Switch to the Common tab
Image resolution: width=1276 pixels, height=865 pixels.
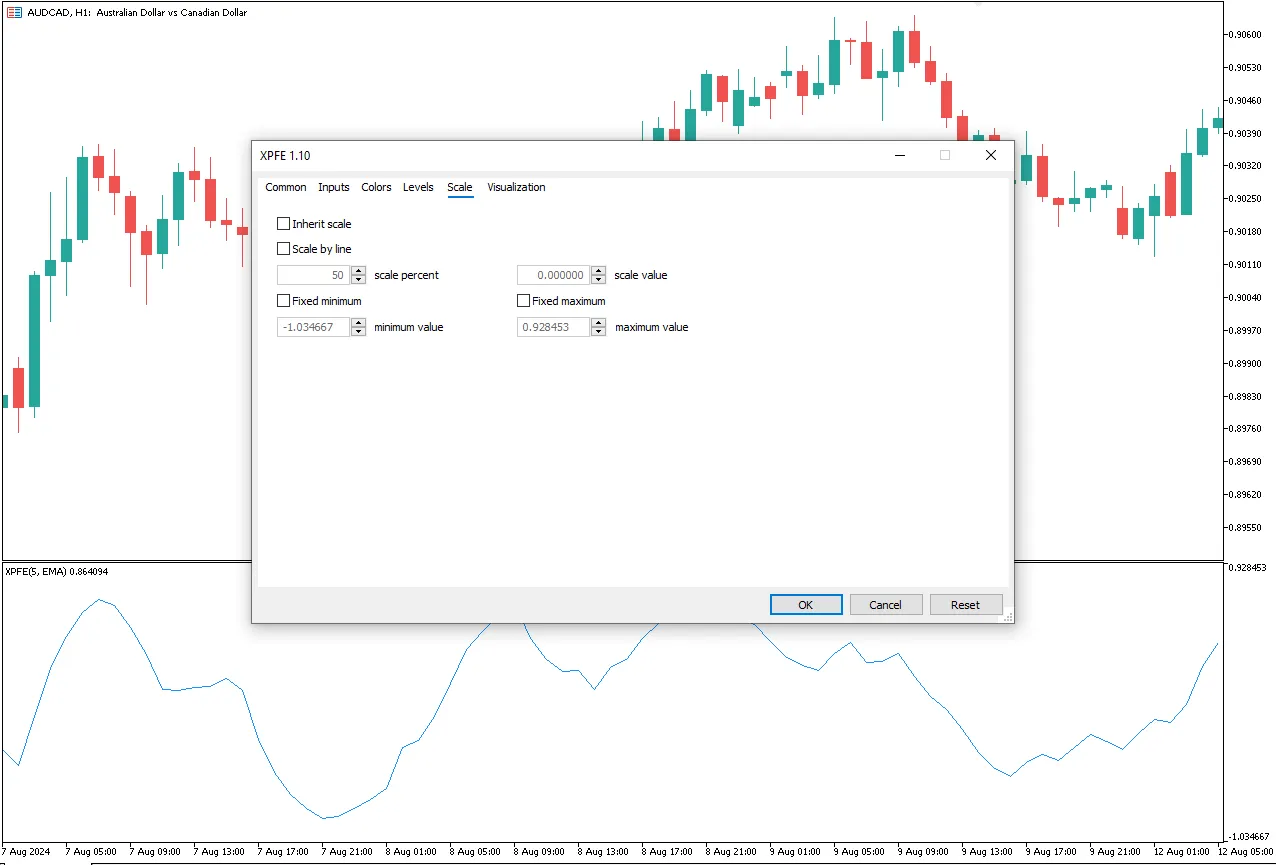point(286,187)
